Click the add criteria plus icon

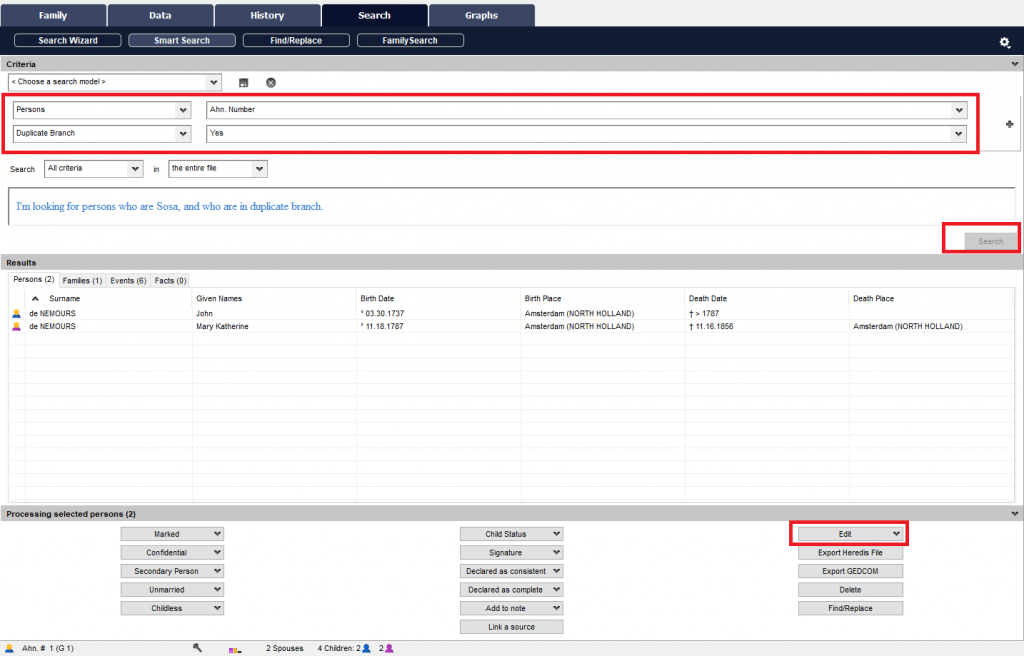click(x=1009, y=123)
